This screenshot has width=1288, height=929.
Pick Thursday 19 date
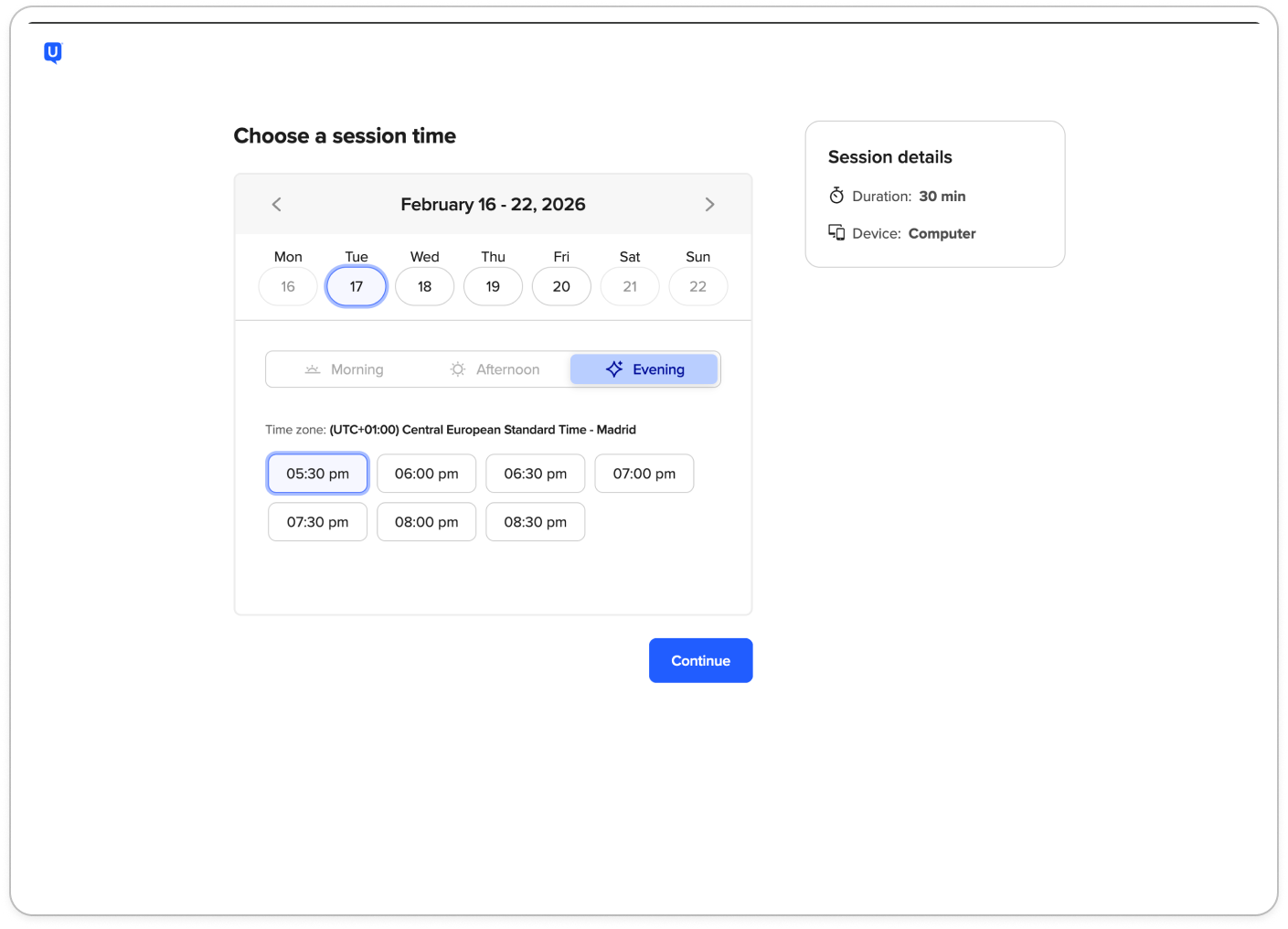point(493,286)
